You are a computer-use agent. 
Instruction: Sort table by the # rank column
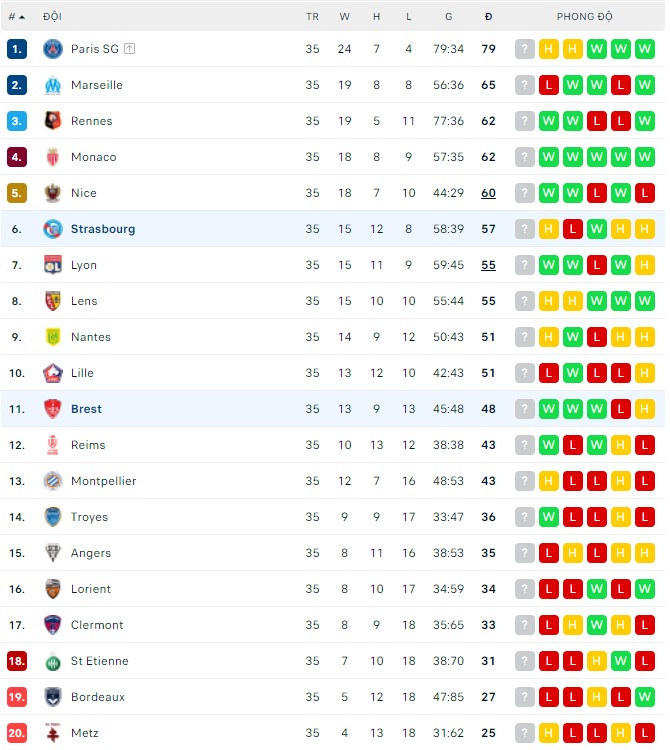(16, 17)
